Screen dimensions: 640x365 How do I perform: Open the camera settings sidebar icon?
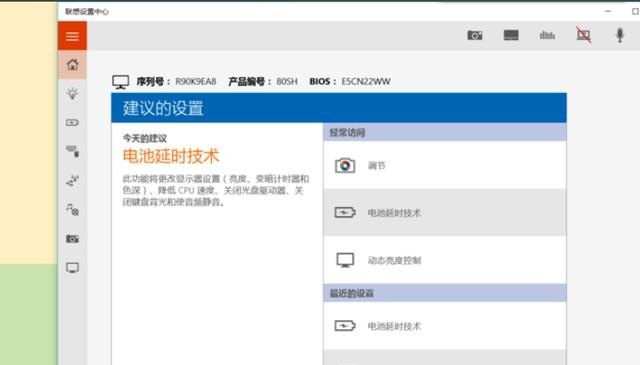[73, 238]
